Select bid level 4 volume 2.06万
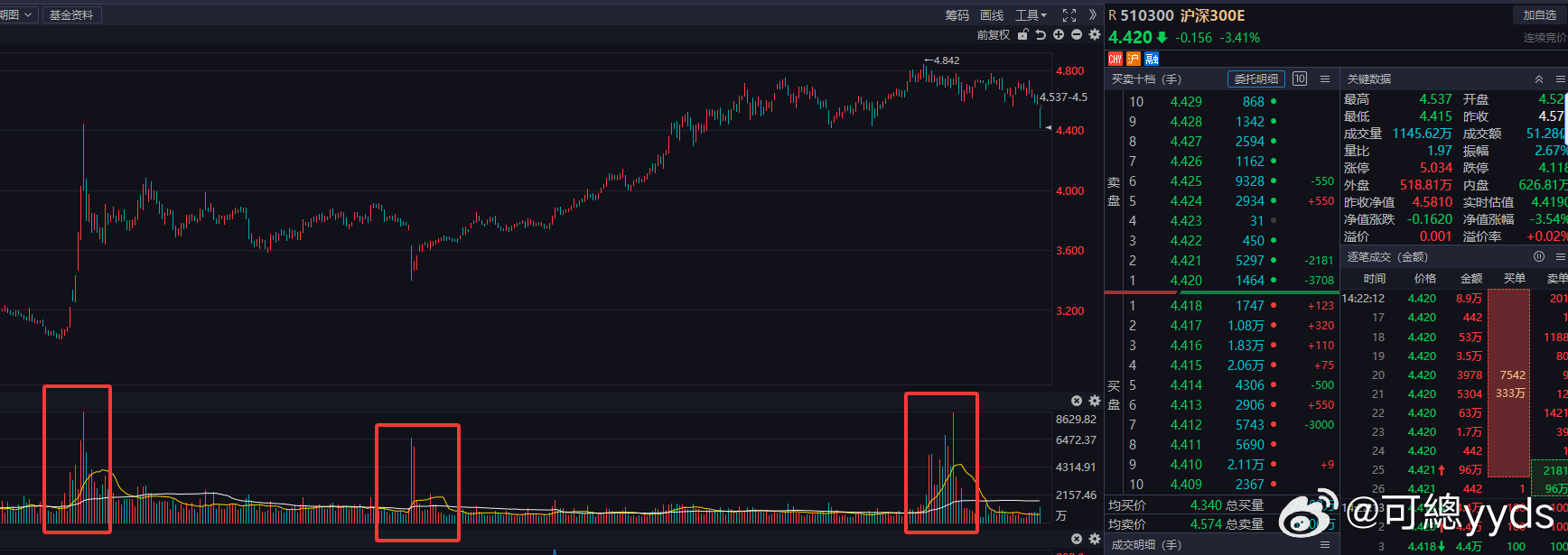 click(x=1246, y=365)
